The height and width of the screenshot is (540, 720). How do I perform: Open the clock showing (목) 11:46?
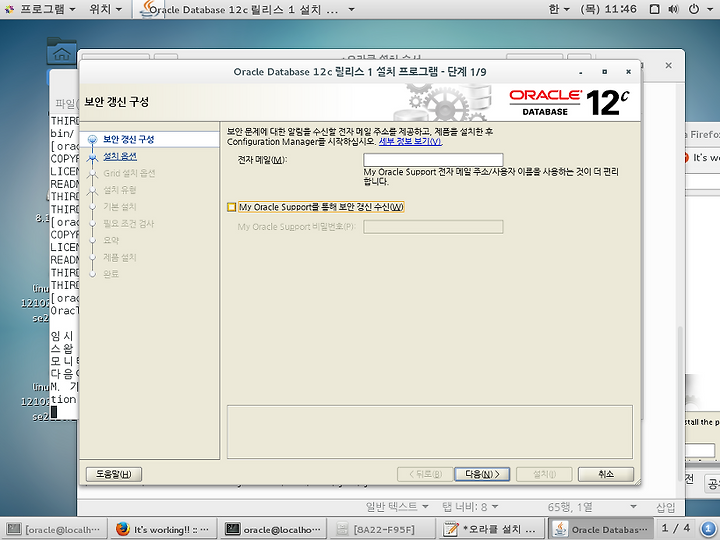tap(608, 9)
